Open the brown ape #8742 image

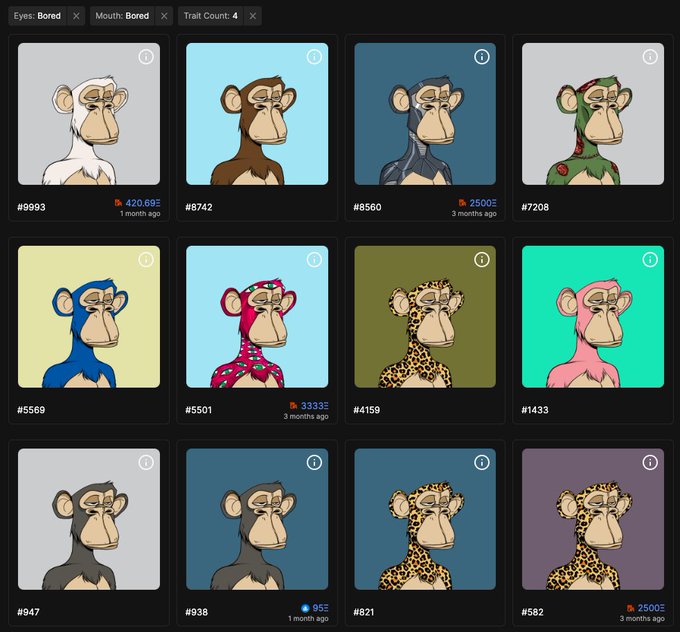(257, 114)
